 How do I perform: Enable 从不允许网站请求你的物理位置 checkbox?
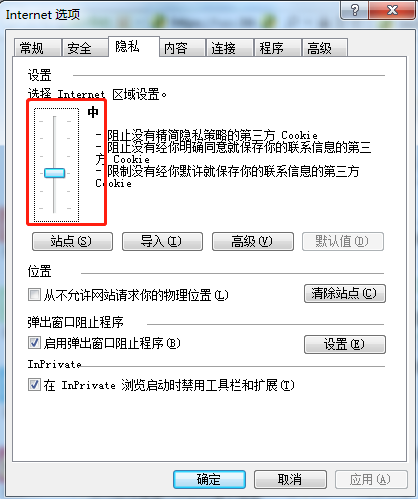[x=34, y=295]
